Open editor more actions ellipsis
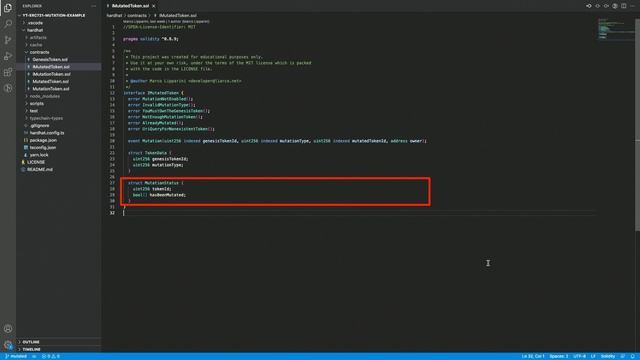The height and width of the screenshot is (360, 640). tap(632, 6)
